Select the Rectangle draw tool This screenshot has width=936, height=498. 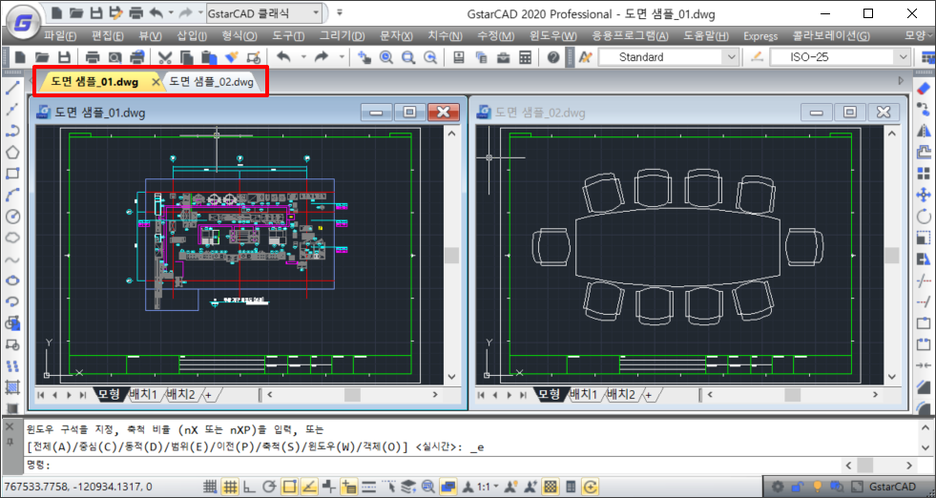click(13, 173)
